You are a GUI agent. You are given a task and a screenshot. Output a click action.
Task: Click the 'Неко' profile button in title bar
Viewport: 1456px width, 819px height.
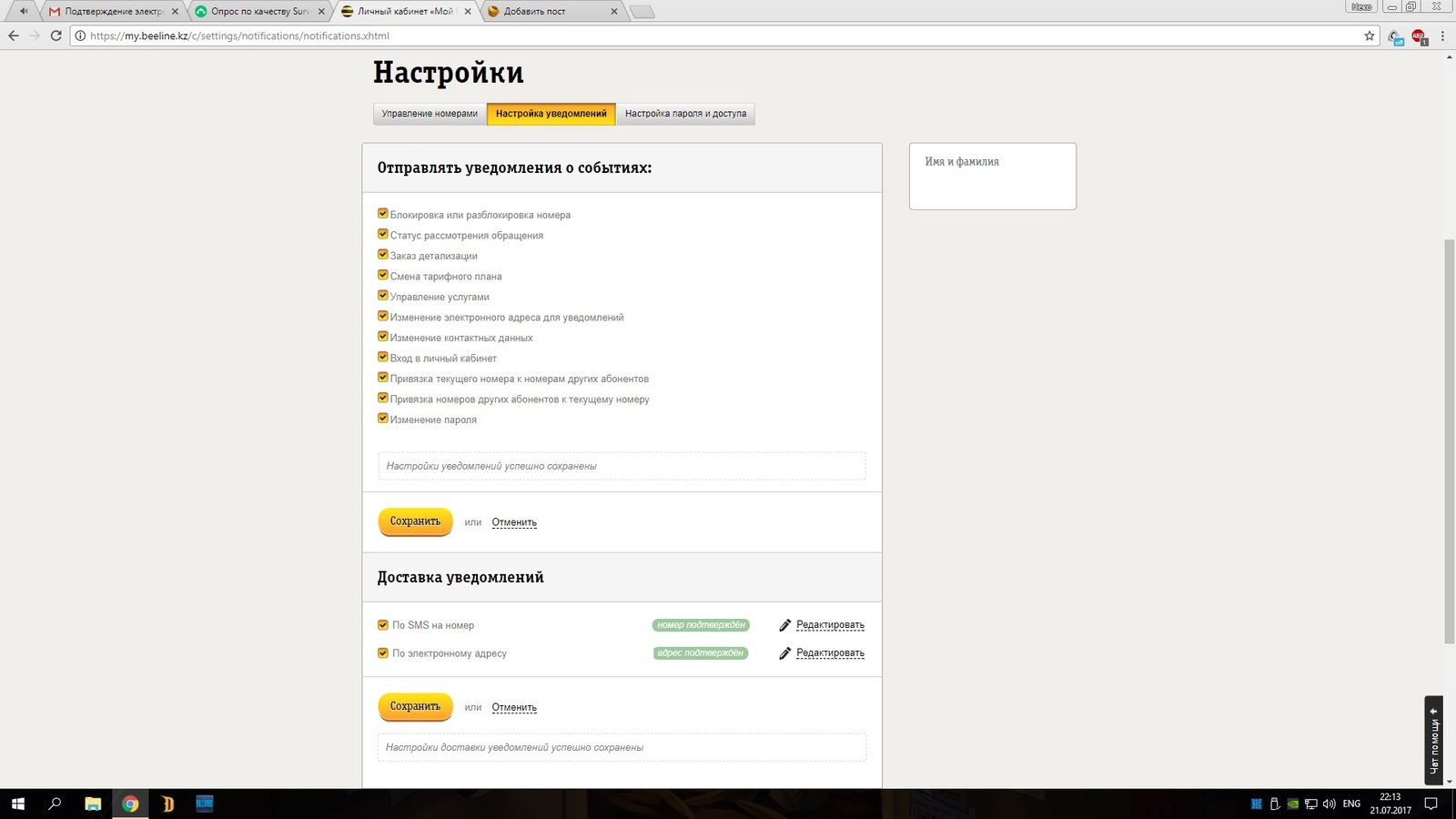[x=1361, y=6]
